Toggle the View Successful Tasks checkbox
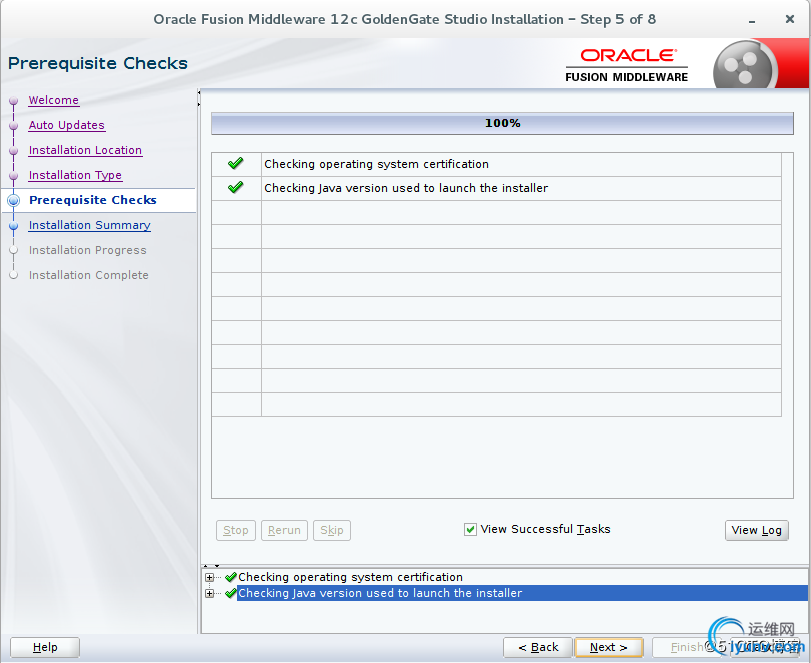The image size is (811, 663). (x=470, y=530)
